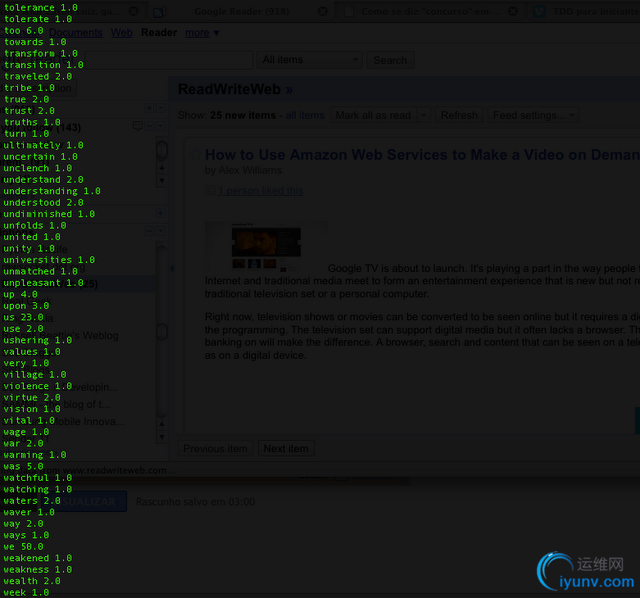640x598 pixels.
Task: Open dropdown arrow beside 'you follow (143)'
Action: 161,126
